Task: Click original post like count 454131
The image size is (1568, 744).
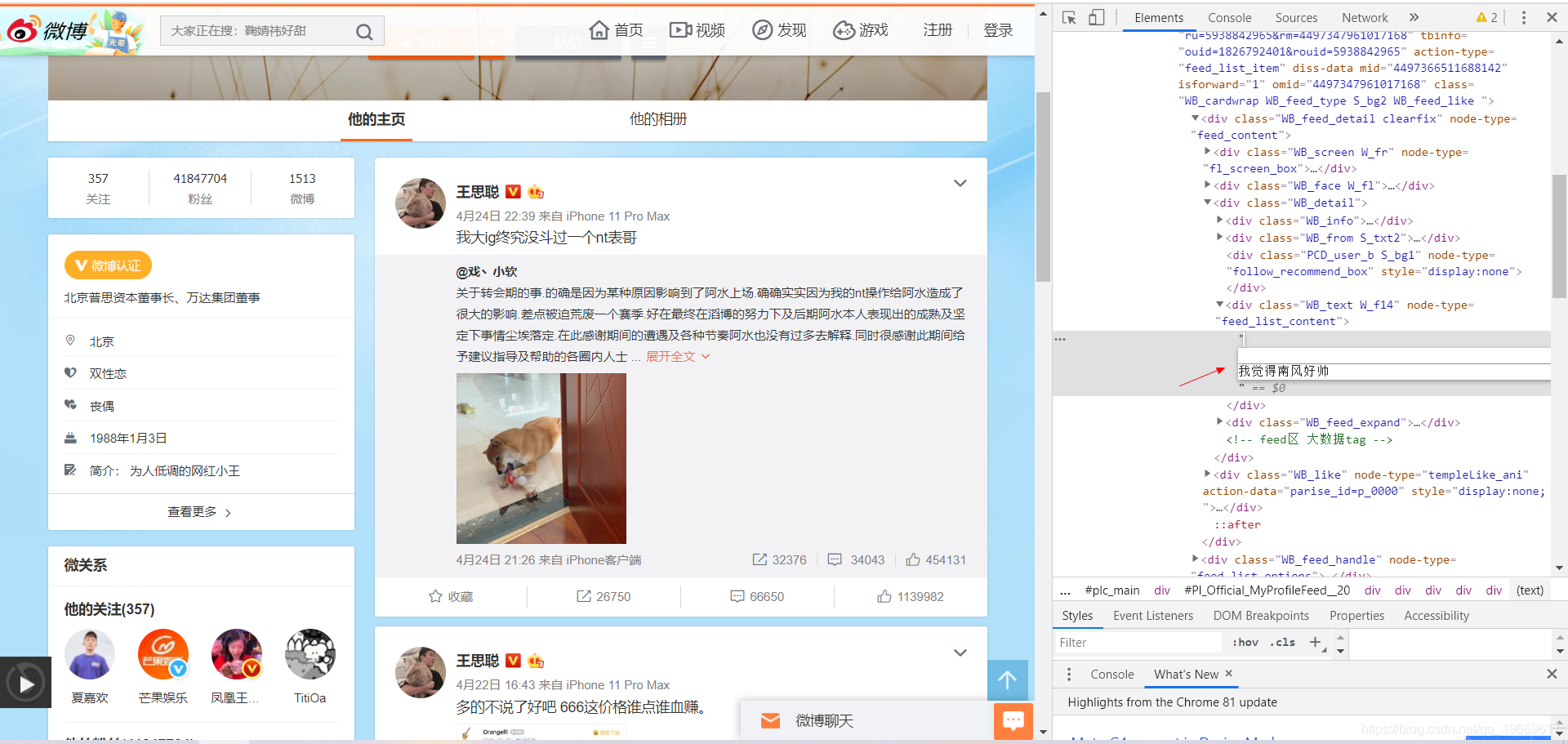Action: (x=936, y=560)
